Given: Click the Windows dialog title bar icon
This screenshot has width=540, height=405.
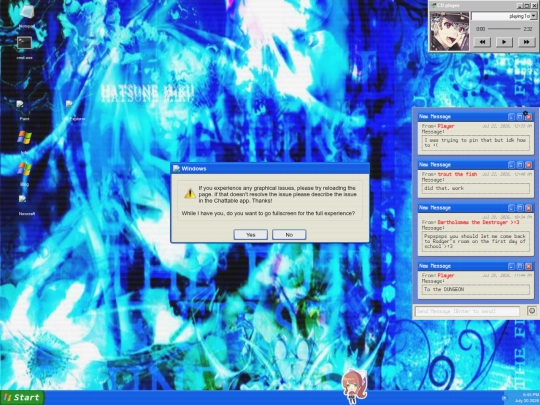Looking at the screenshot, I should coord(176,168).
